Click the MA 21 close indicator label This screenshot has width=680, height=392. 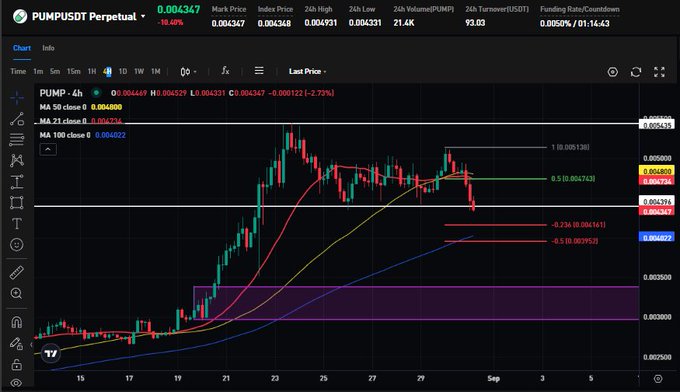pos(63,121)
